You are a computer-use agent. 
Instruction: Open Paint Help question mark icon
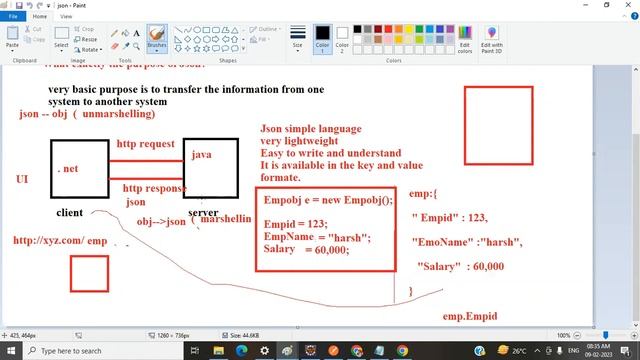pos(635,16)
